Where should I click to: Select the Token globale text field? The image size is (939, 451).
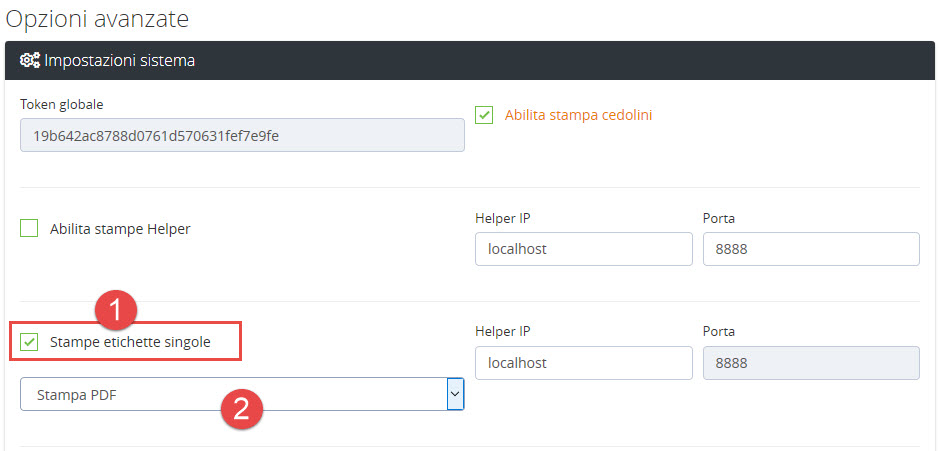click(x=242, y=135)
